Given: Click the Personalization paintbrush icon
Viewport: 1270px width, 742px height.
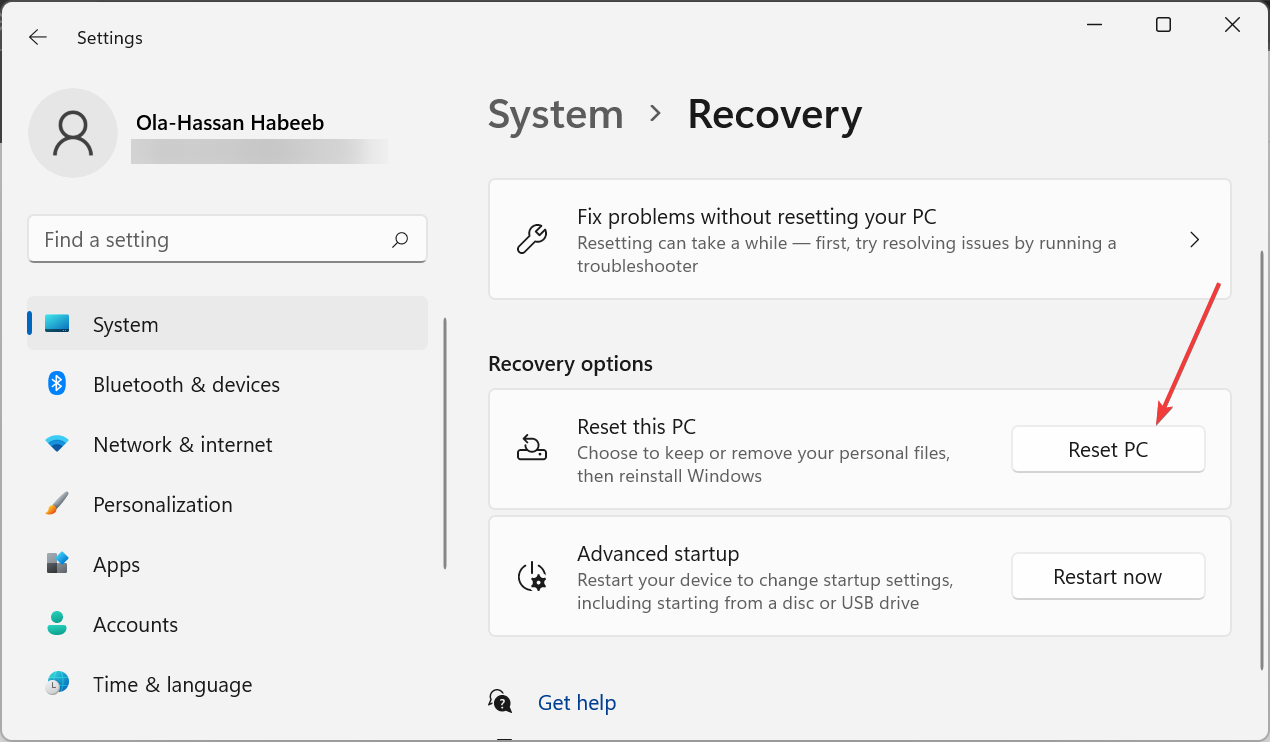Looking at the screenshot, I should point(57,504).
